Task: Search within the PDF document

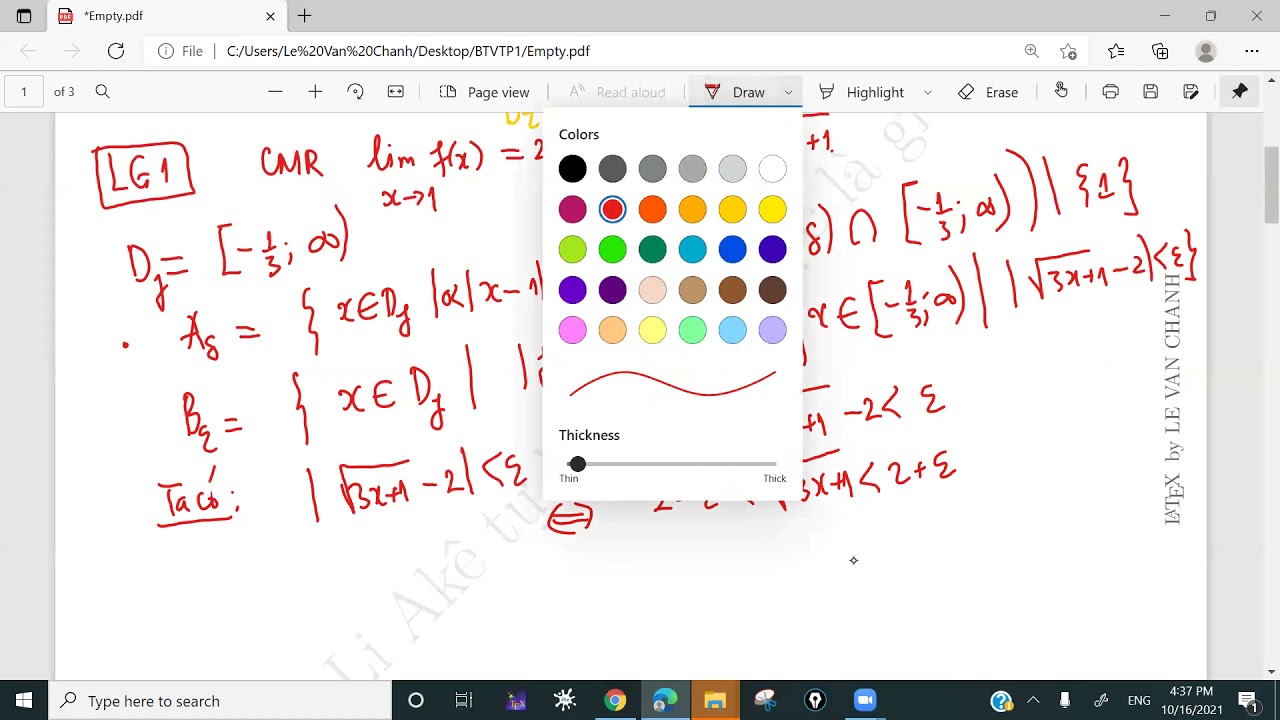Action: tap(102, 92)
